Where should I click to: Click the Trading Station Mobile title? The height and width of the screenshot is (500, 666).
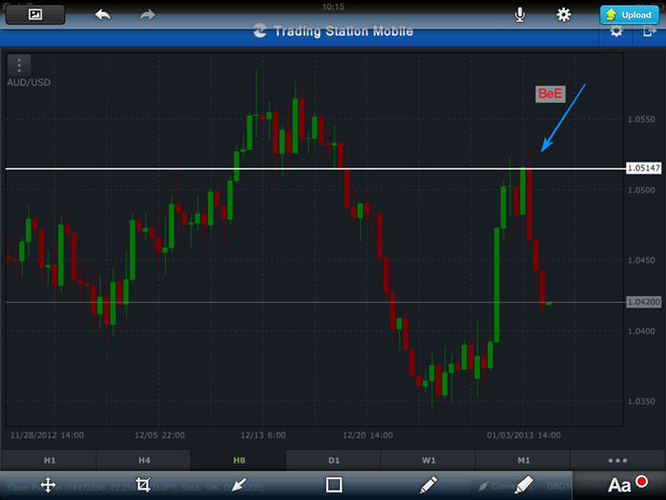pos(343,31)
